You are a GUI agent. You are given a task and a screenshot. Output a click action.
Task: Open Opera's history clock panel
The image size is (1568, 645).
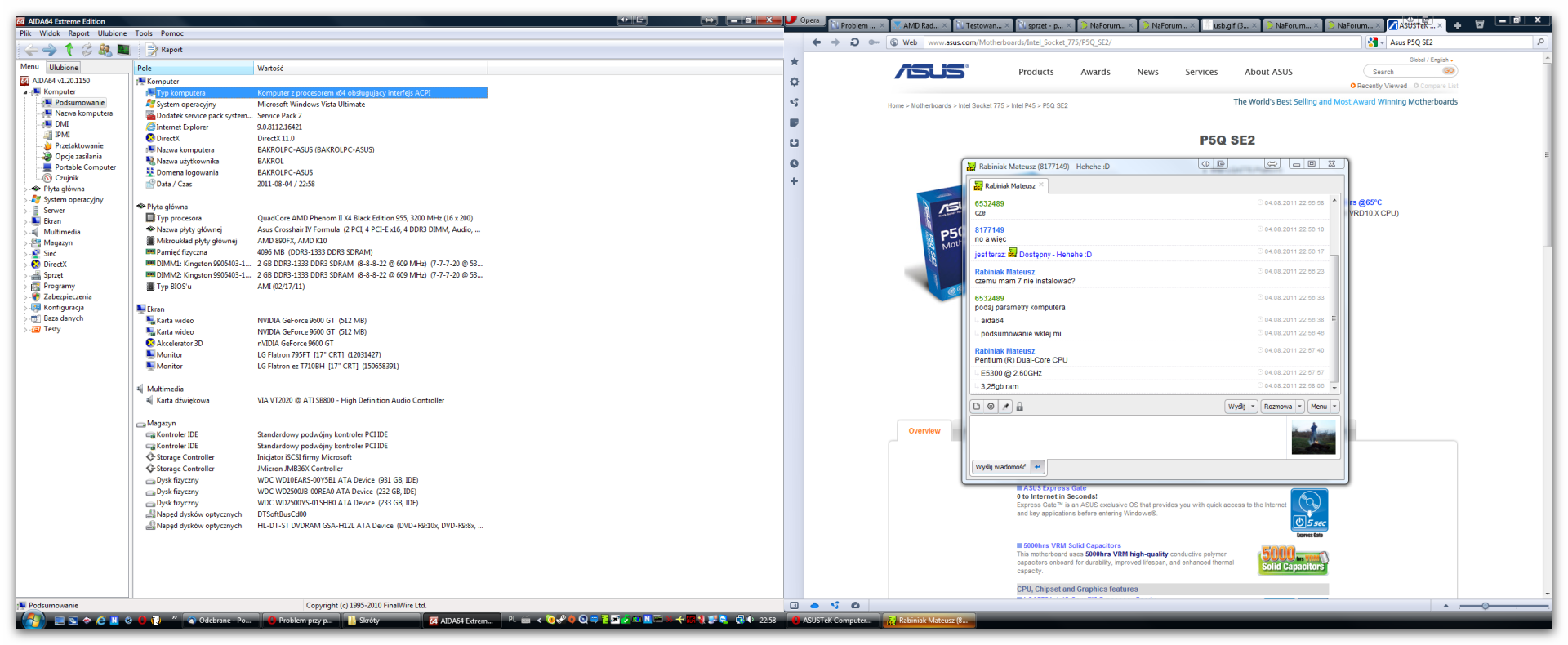(794, 163)
